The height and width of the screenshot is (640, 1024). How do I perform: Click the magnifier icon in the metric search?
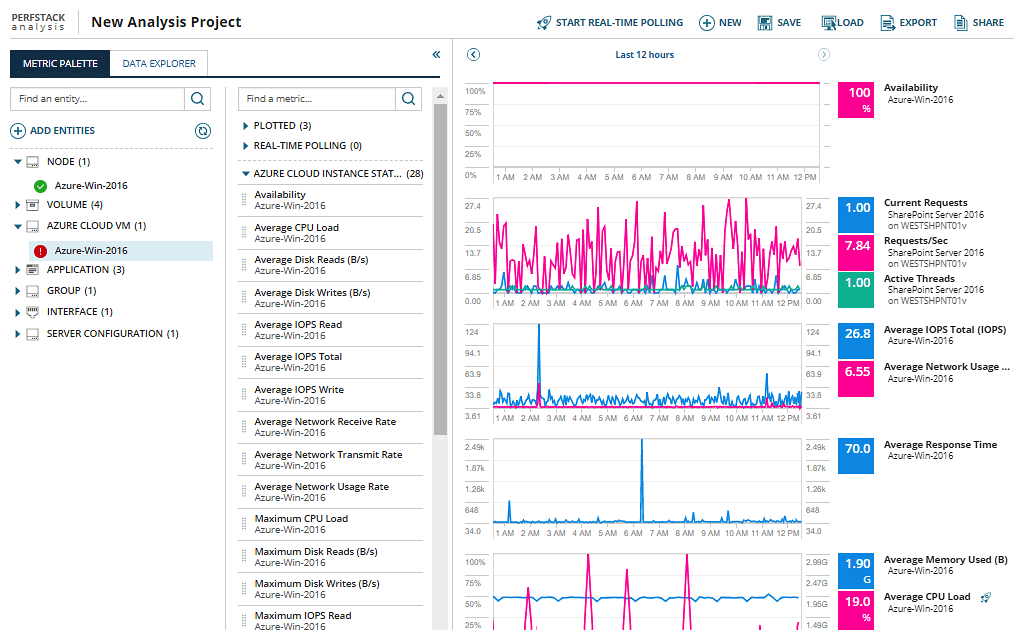tap(406, 99)
